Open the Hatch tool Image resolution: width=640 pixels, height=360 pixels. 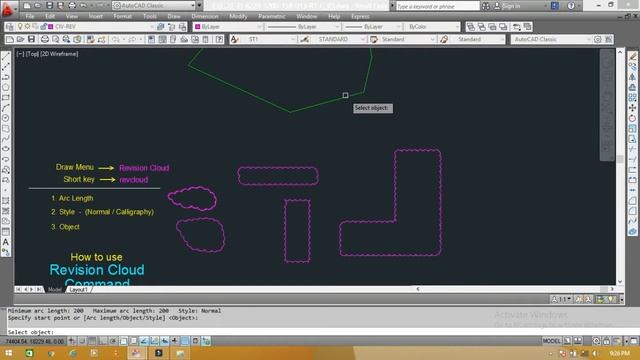point(6,200)
